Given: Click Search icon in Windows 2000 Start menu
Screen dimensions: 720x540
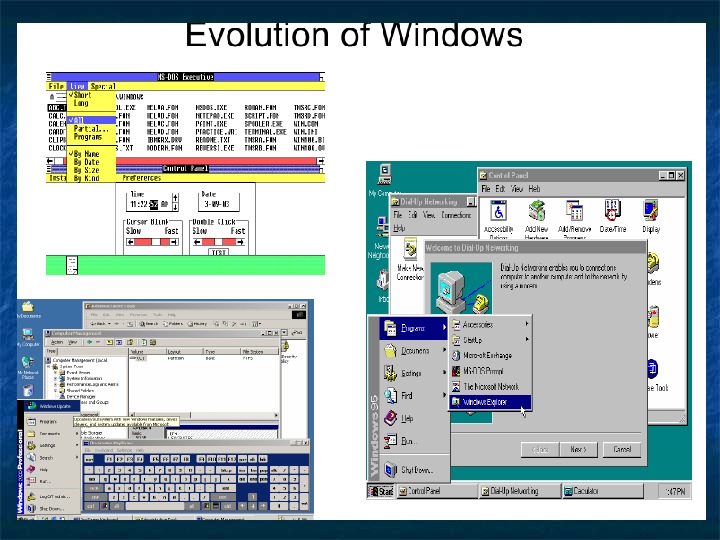Looking at the screenshot, I should coord(31,457).
